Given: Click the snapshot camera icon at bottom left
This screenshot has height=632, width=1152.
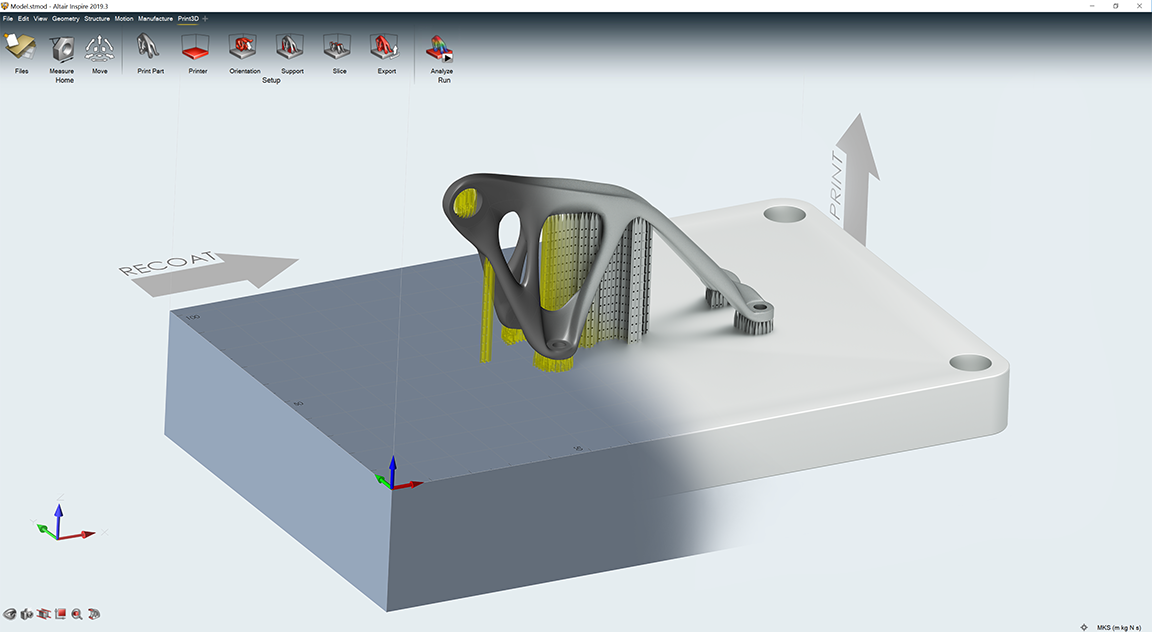Looking at the screenshot, I should tap(24, 612).
